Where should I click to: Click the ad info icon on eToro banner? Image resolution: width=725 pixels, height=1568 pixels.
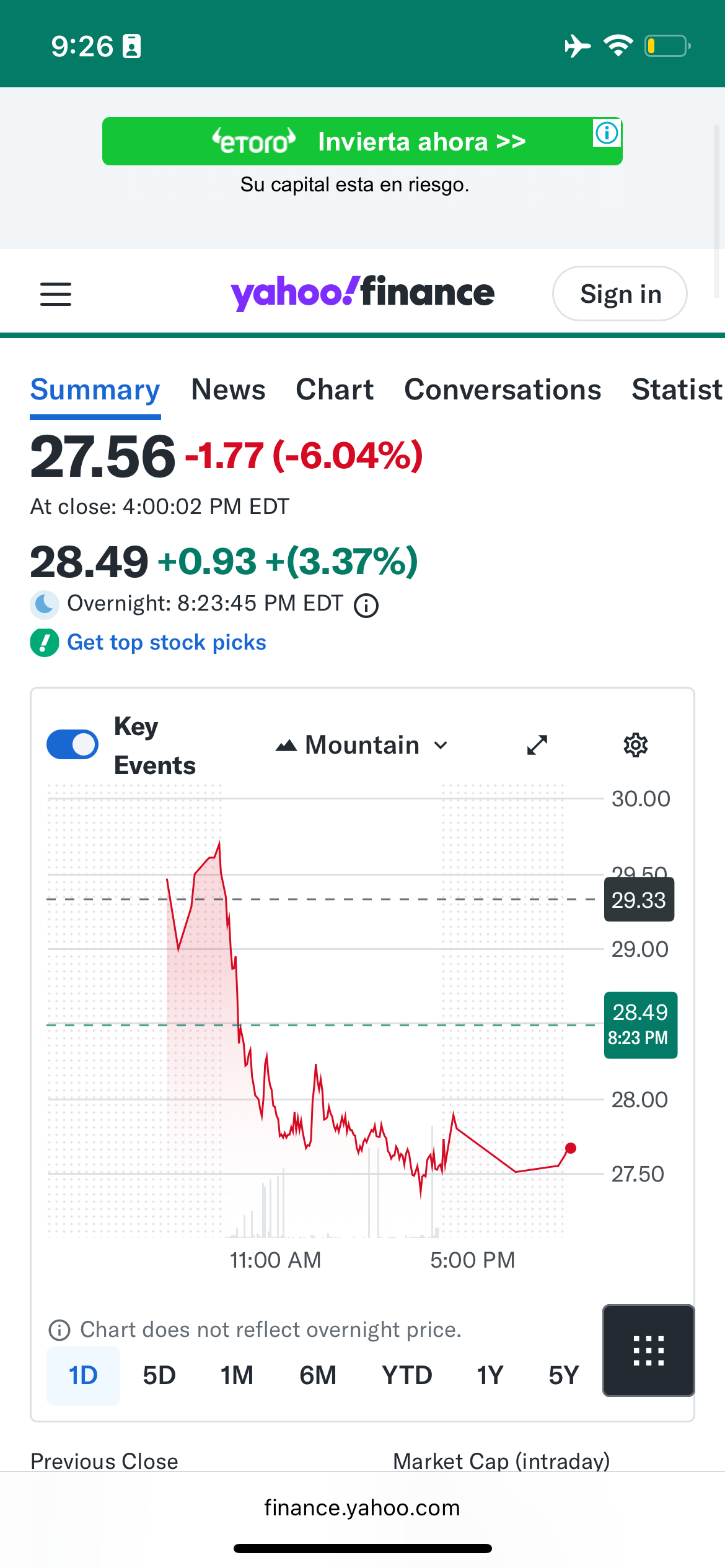click(x=607, y=133)
